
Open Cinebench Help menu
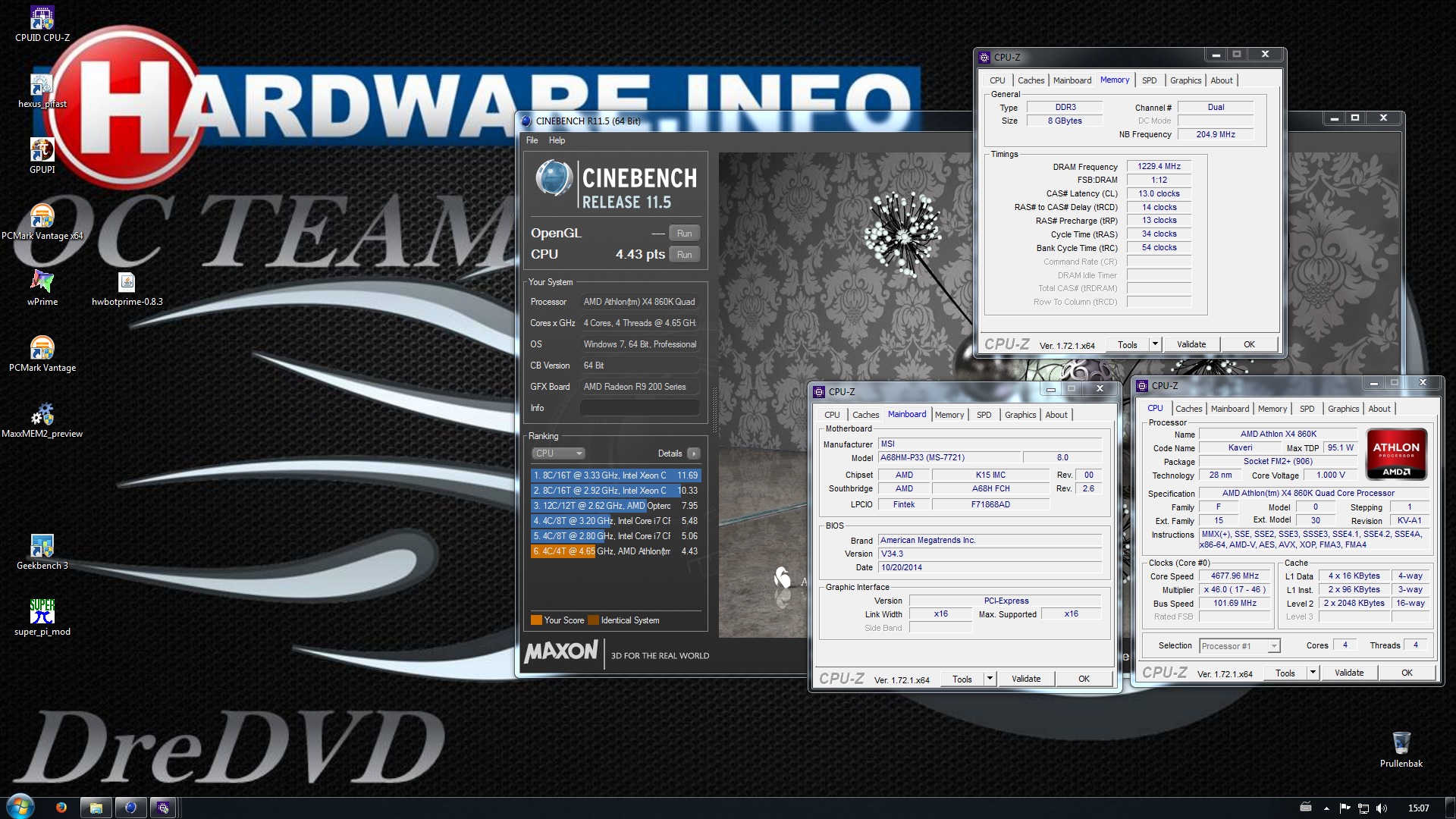pyautogui.click(x=557, y=140)
